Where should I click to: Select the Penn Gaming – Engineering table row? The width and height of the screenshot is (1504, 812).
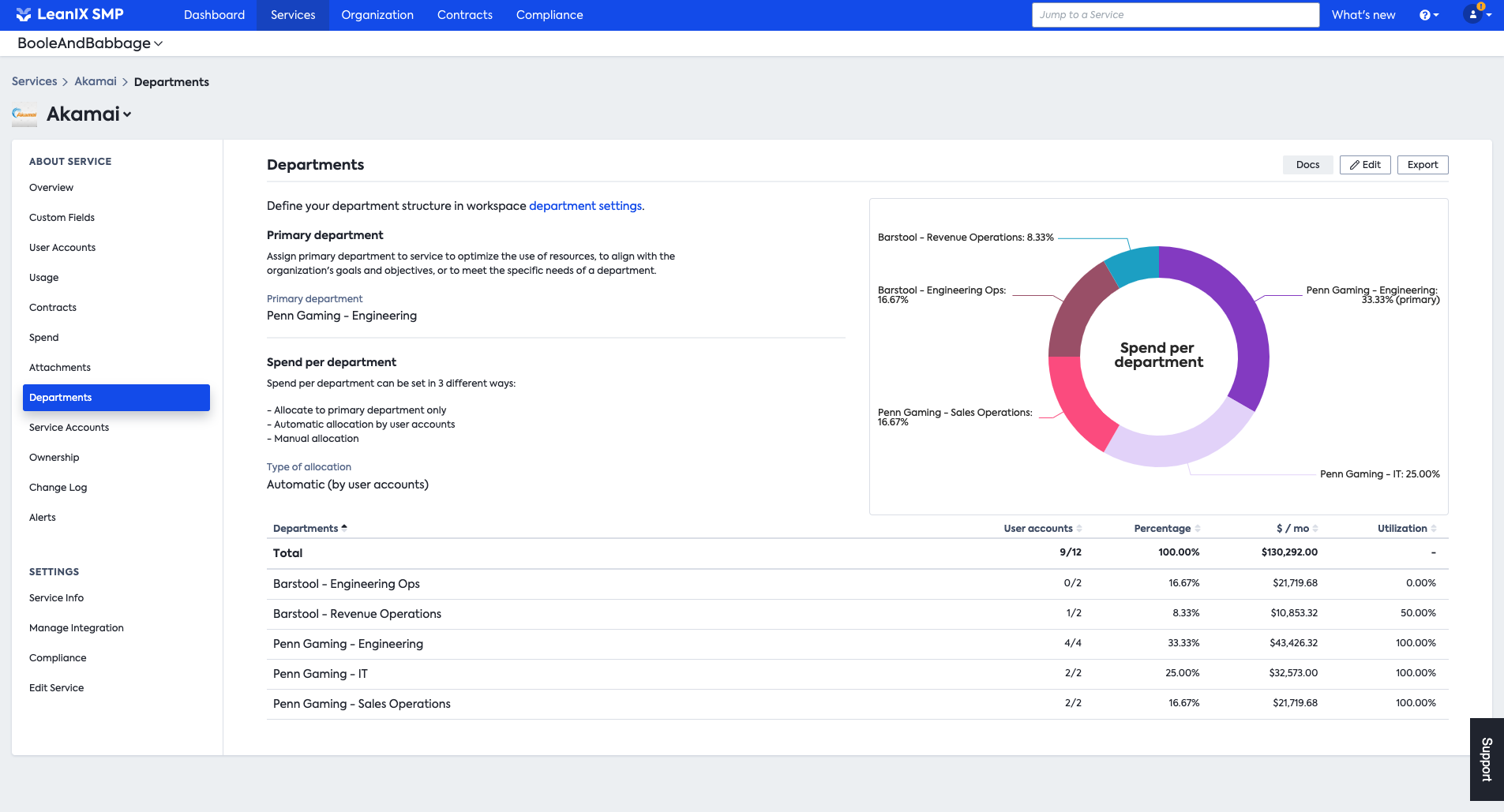(857, 644)
